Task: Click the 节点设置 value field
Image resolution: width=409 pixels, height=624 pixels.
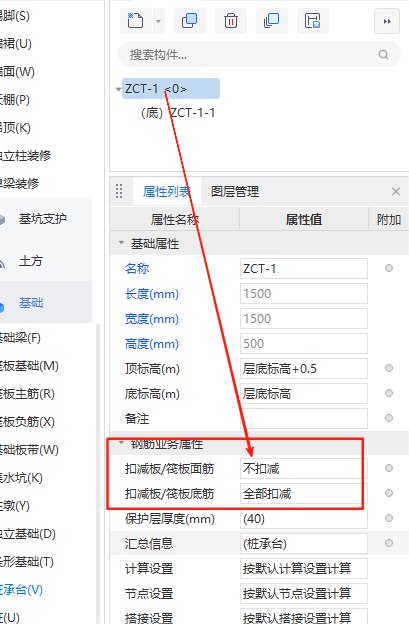Action: pos(304,593)
